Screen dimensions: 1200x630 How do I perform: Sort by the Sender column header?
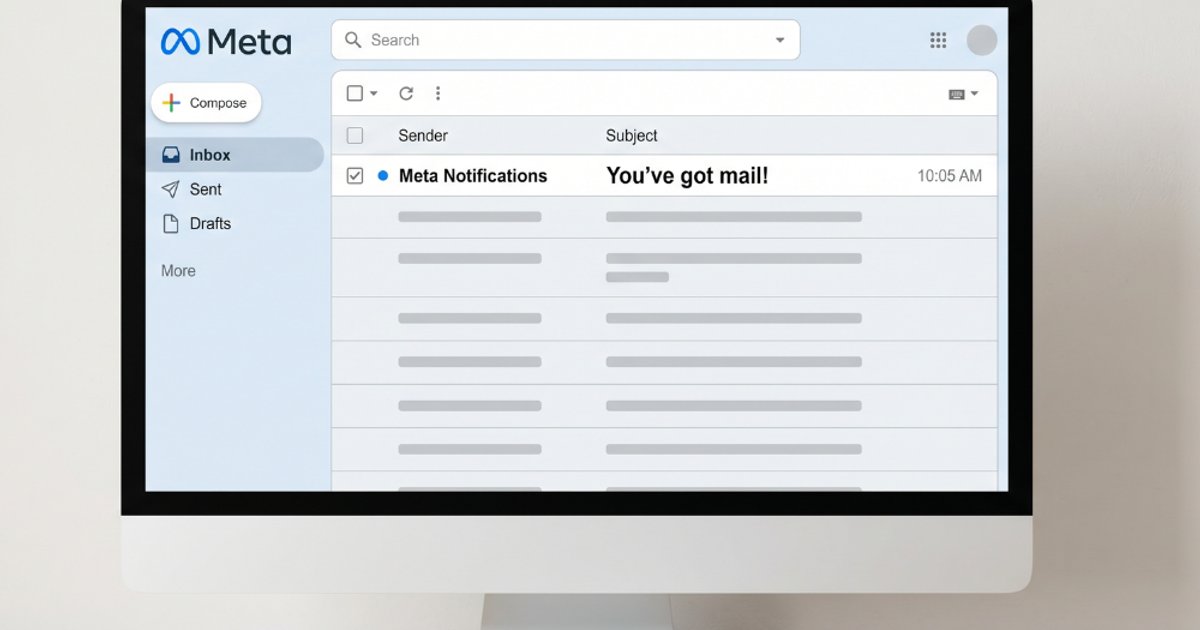pyautogui.click(x=423, y=135)
